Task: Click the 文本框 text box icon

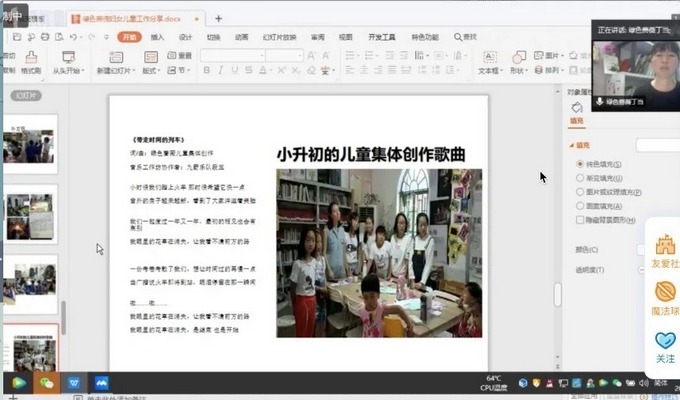Action: pos(489,58)
